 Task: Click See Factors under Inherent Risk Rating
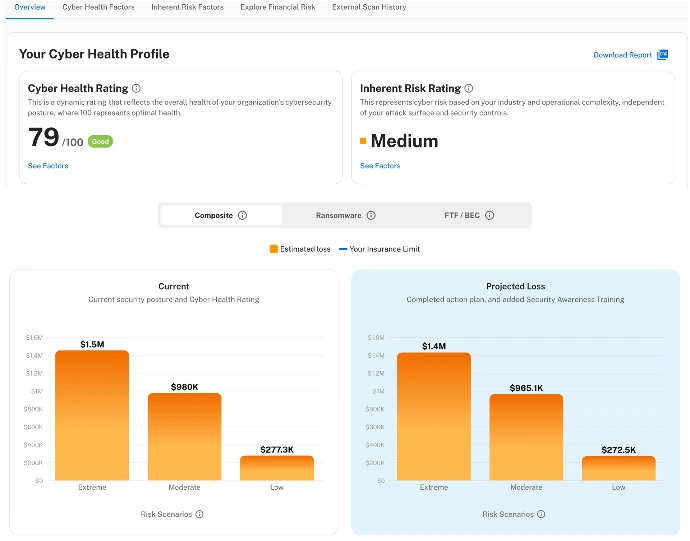[x=380, y=166]
